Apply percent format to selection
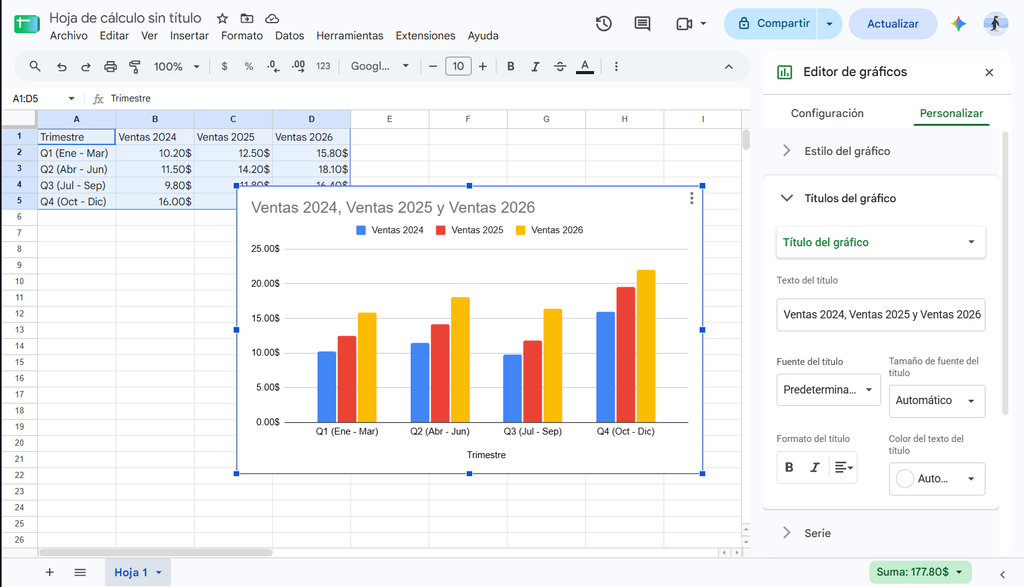Image resolution: width=1024 pixels, height=587 pixels. 248,67
